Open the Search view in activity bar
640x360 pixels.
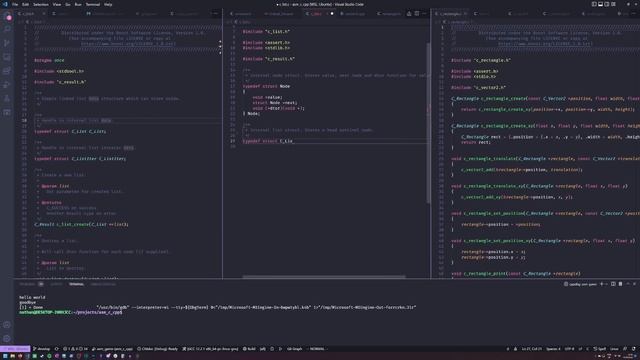pos(7,29)
